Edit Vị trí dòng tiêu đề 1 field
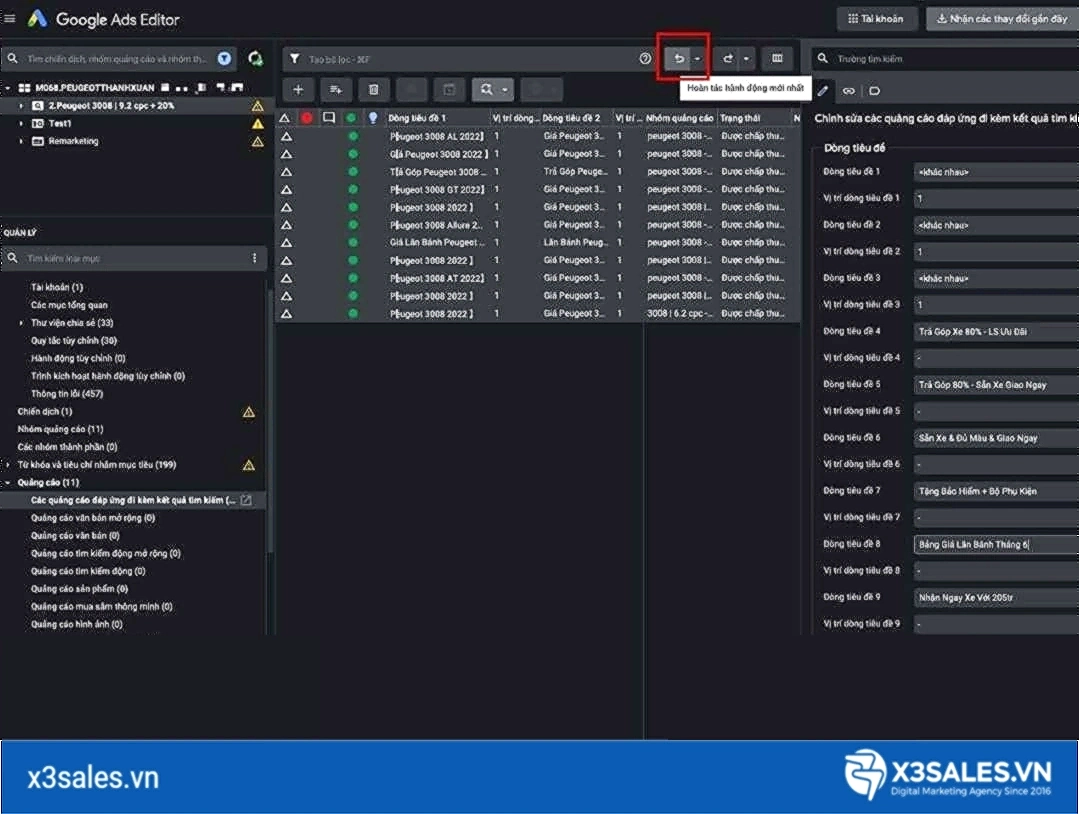The height and width of the screenshot is (814, 1079). click(996, 198)
